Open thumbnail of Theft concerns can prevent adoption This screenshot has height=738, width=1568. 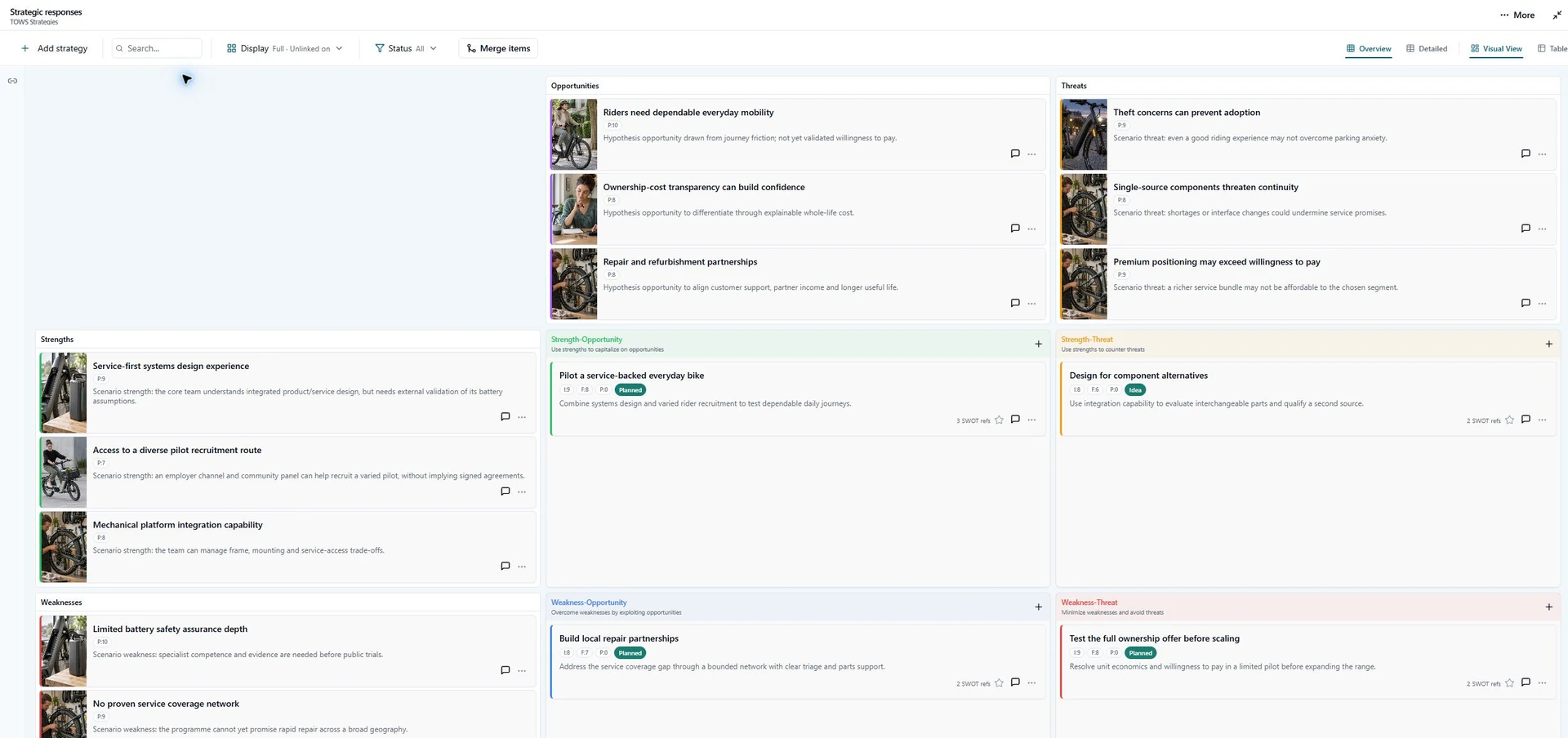pos(1084,134)
